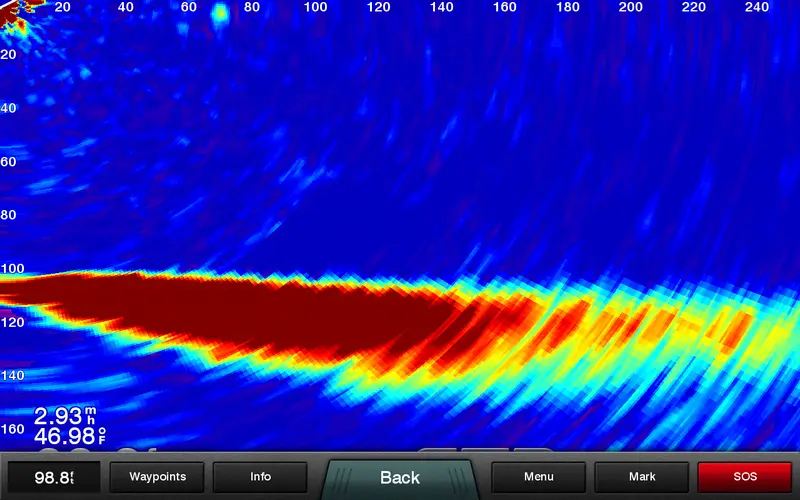
Task: Click the 200 mark on the top range scale
Action: [630, 7]
